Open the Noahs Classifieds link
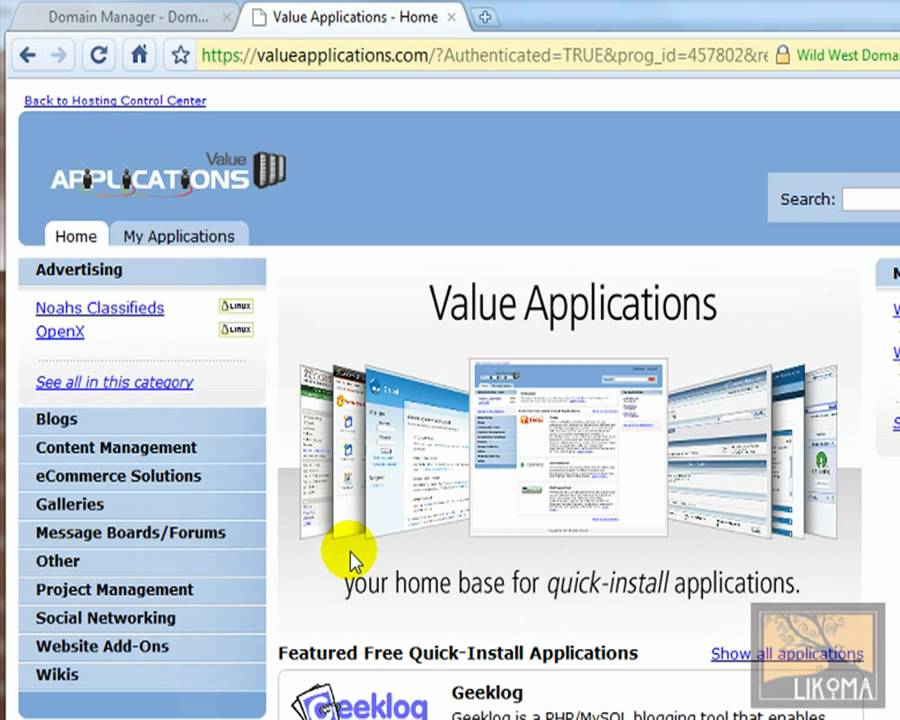The height and width of the screenshot is (720, 900). [x=100, y=308]
